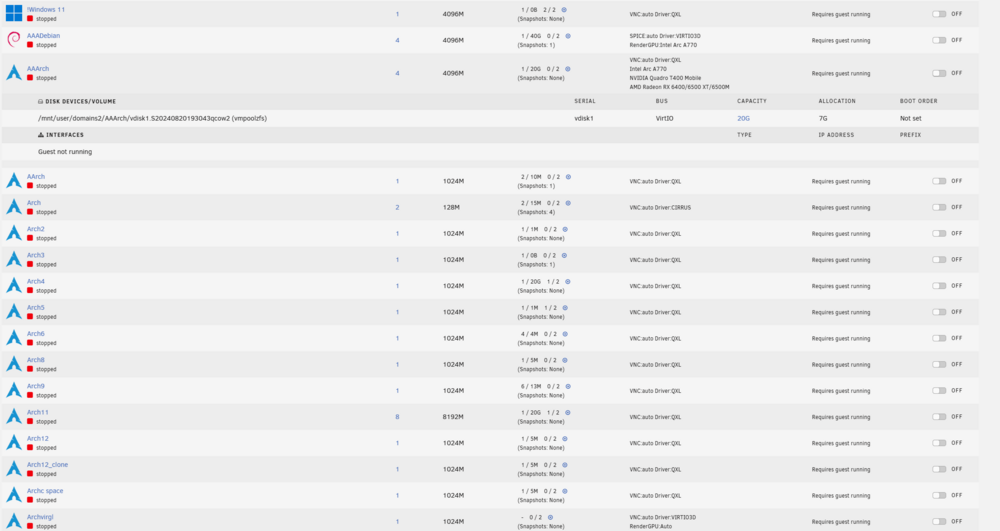Click disk info icon in Arch6 row
The image size is (1000, 531).
pos(564,334)
